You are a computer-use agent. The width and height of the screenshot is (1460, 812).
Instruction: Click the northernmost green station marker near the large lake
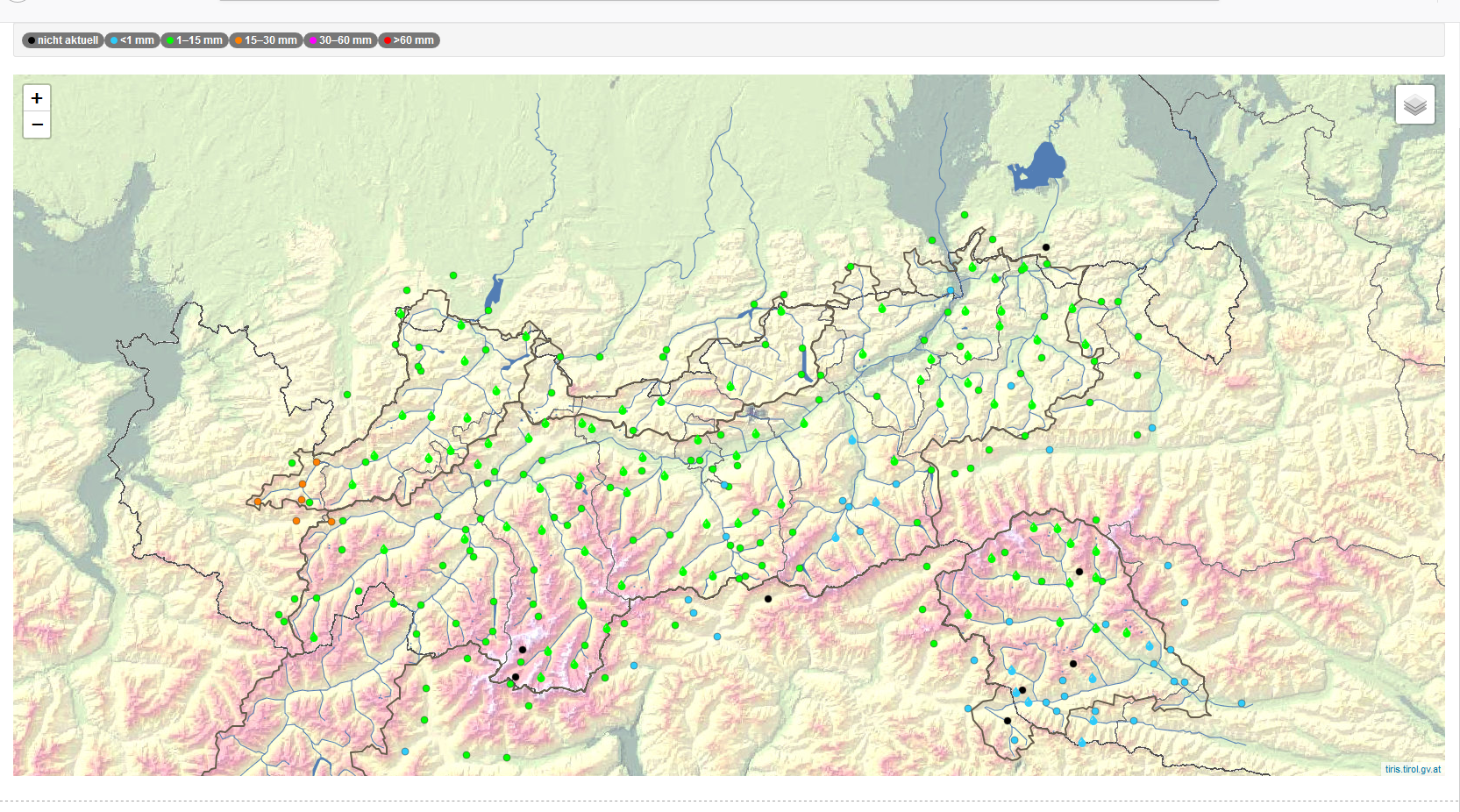(965, 215)
